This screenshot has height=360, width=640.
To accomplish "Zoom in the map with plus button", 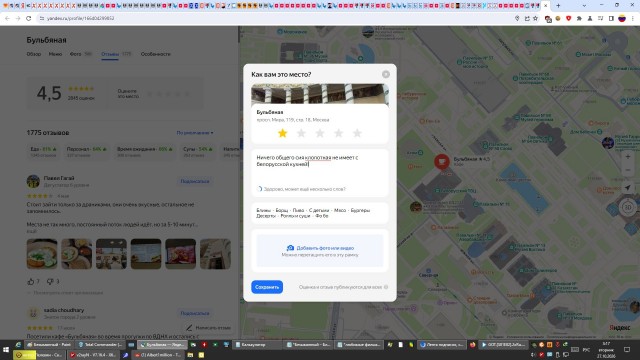I will coord(628,157).
